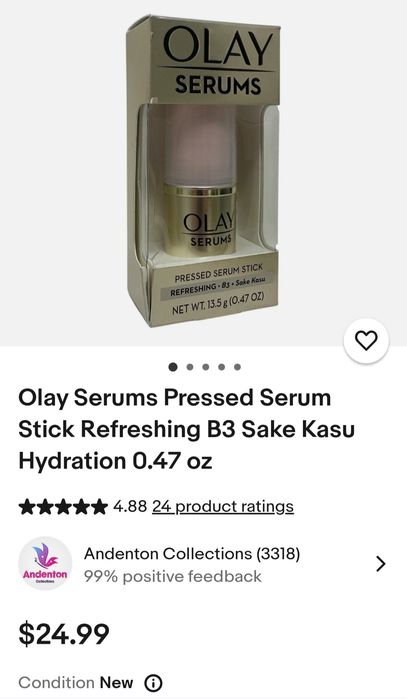407x699 pixels.
Task: Tap the gold Olay jar in photo
Action: (199, 221)
